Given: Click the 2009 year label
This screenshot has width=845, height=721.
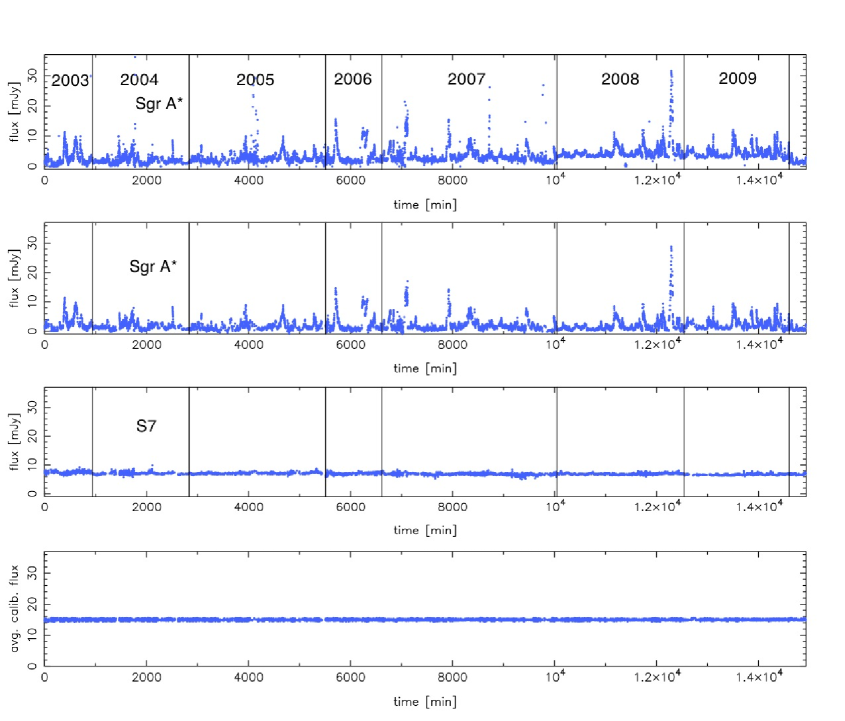Looking at the screenshot, I should click(x=738, y=78).
